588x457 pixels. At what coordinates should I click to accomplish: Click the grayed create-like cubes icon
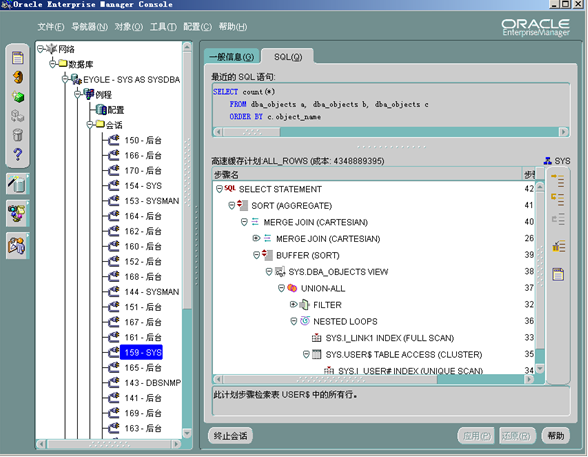point(18,115)
